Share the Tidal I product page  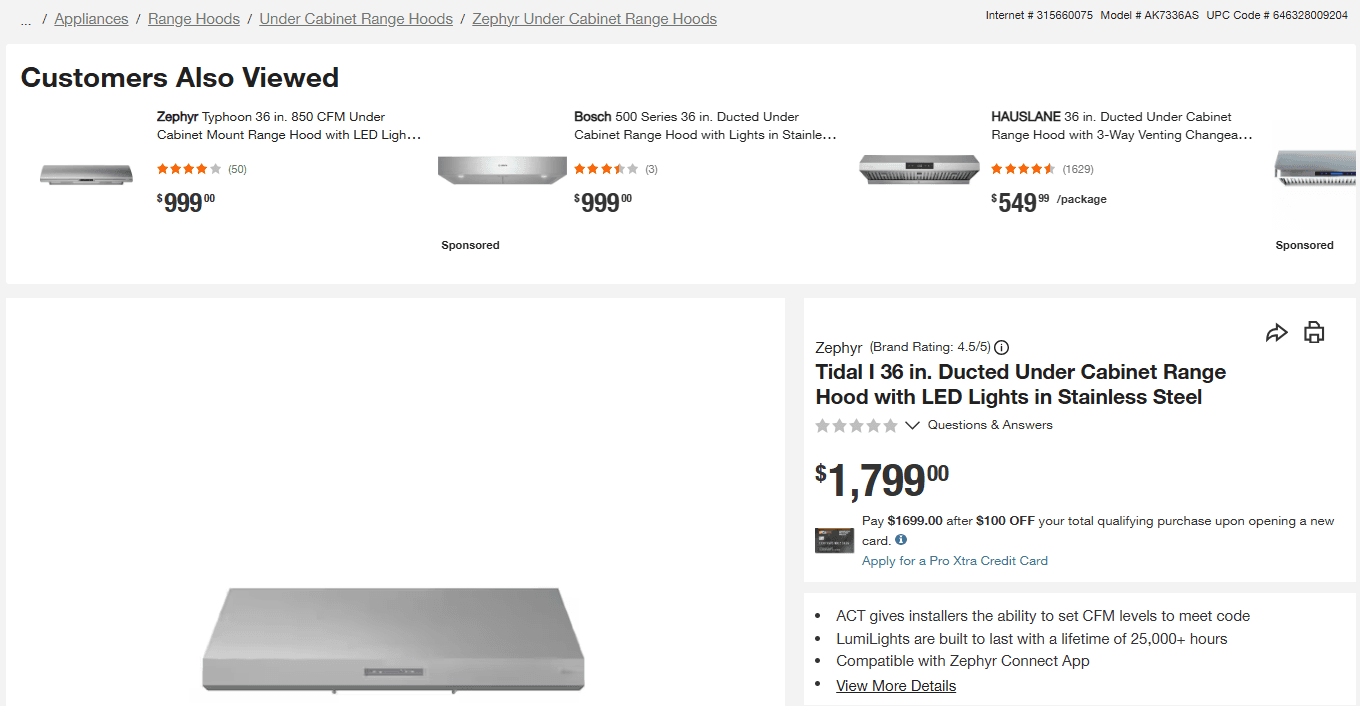(x=1276, y=332)
